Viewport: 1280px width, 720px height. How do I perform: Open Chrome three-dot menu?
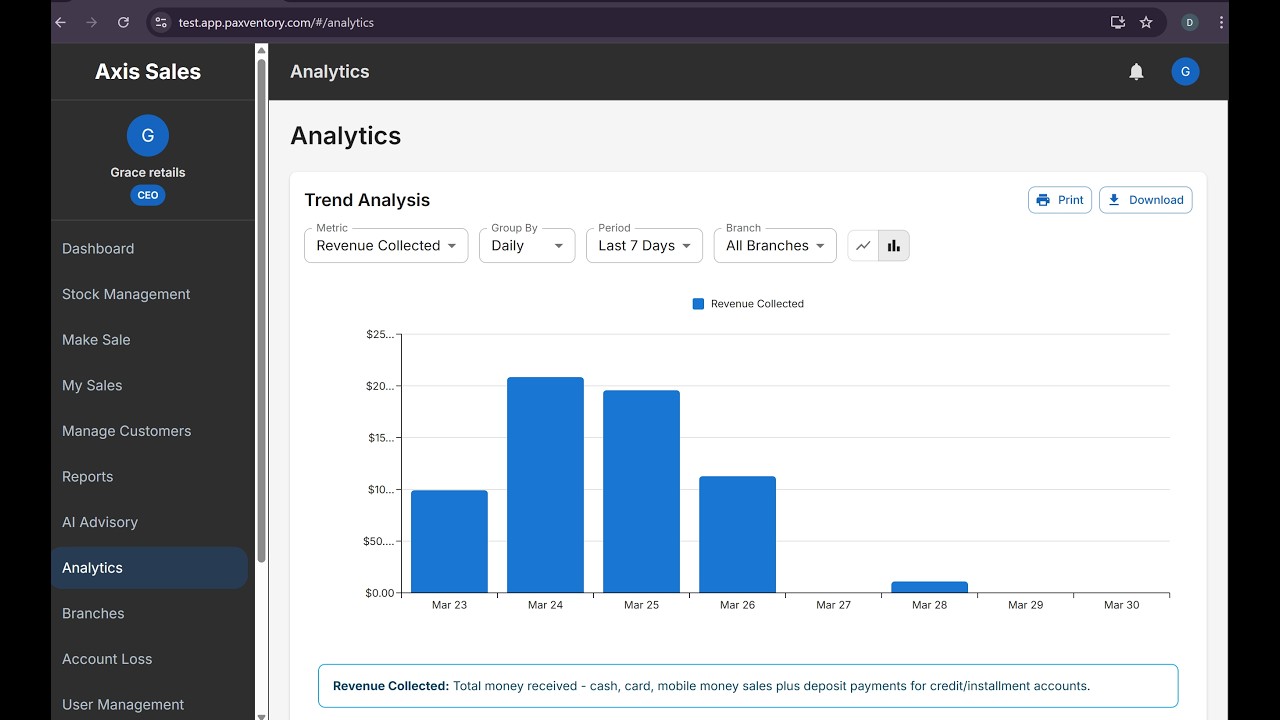coord(1221,22)
